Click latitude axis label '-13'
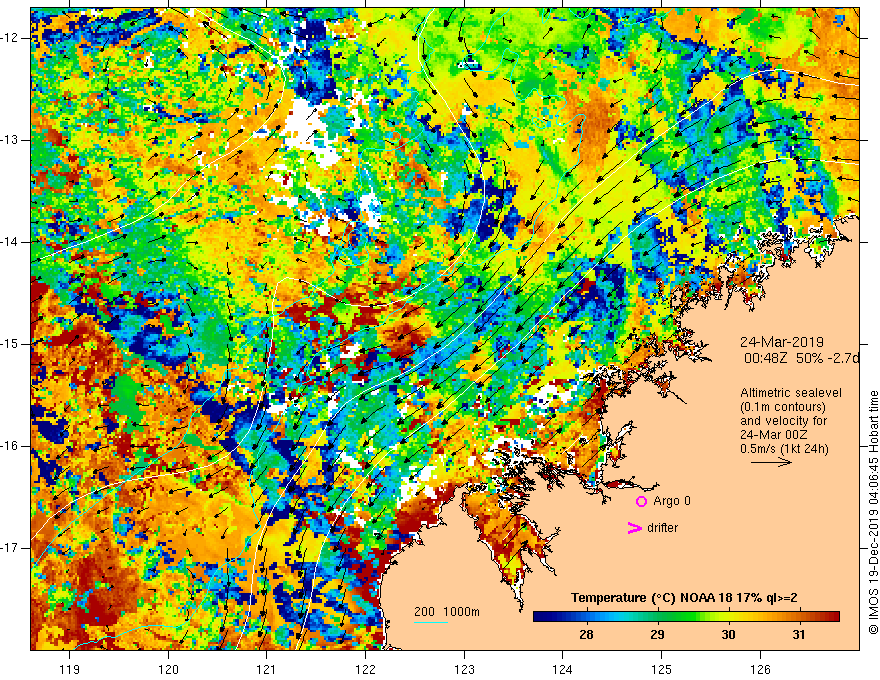The width and height of the screenshot is (880, 680). click(x=10, y=140)
